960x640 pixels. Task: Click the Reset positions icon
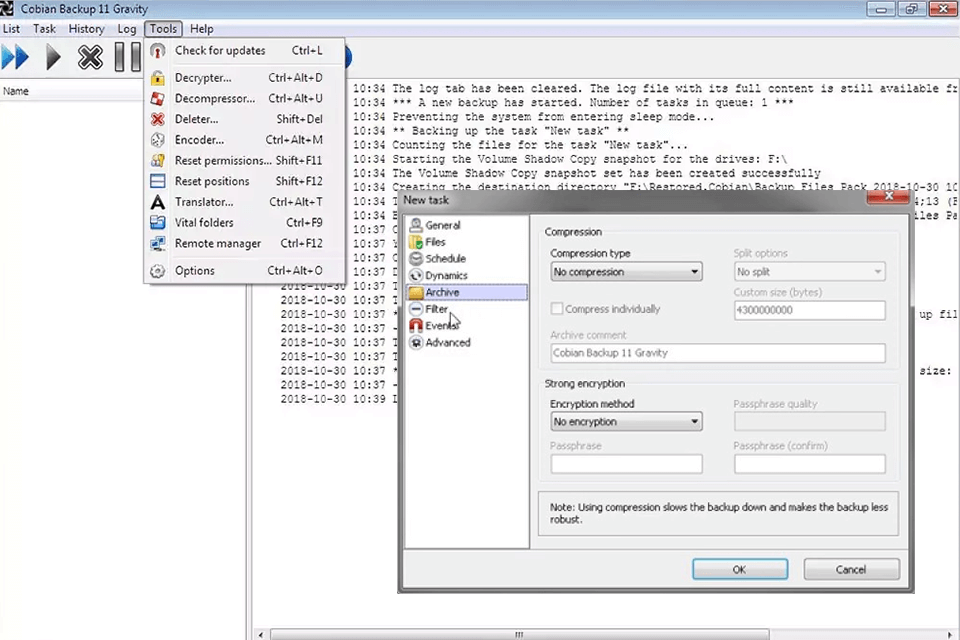coord(157,181)
